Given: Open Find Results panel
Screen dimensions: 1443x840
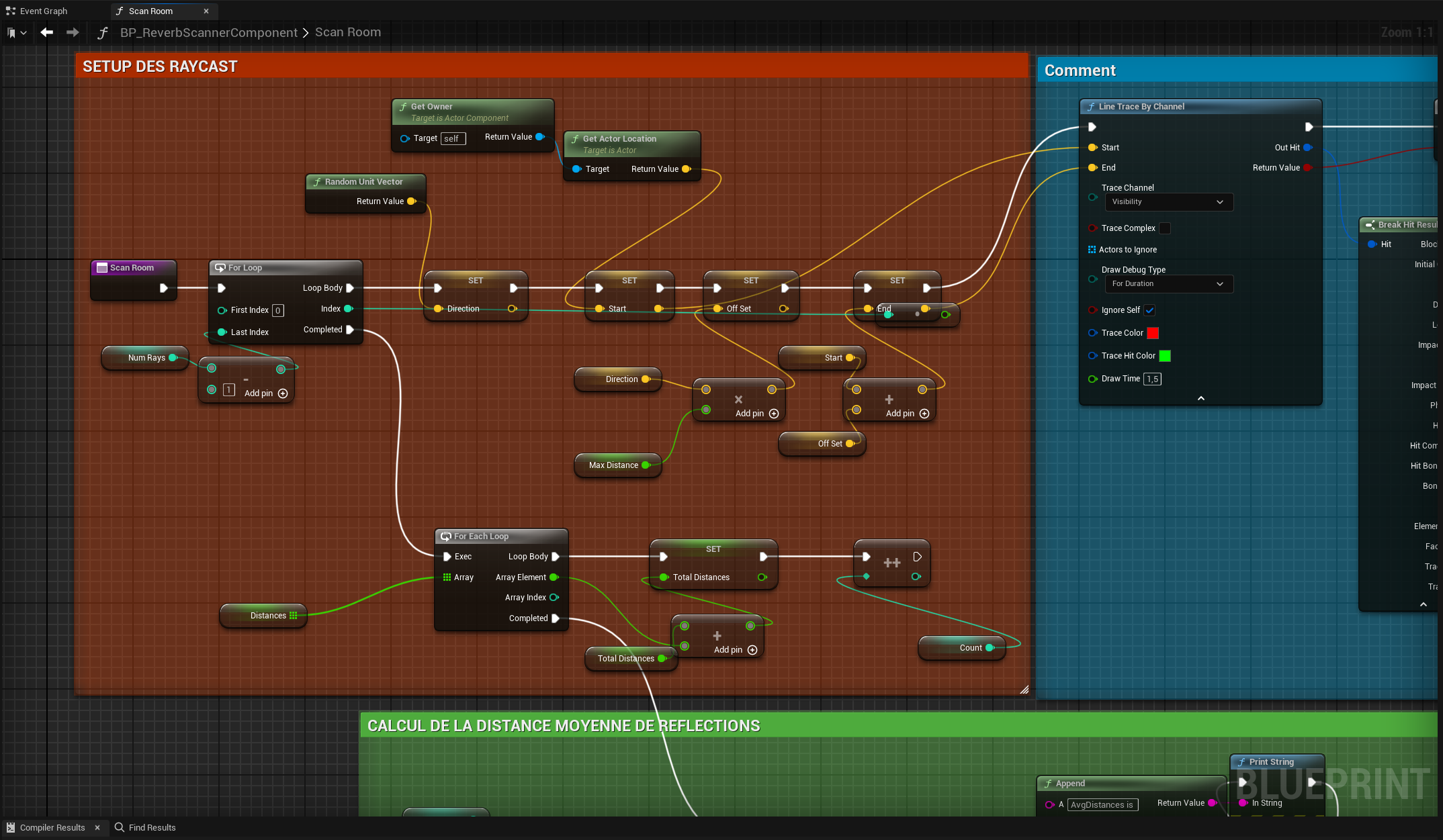Looking at the screenshot, I should point(152,827).
